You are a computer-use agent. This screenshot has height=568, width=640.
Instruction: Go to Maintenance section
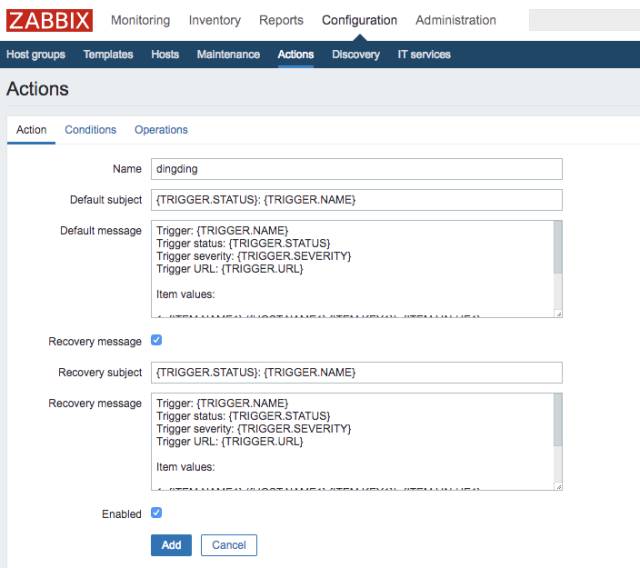228,54
